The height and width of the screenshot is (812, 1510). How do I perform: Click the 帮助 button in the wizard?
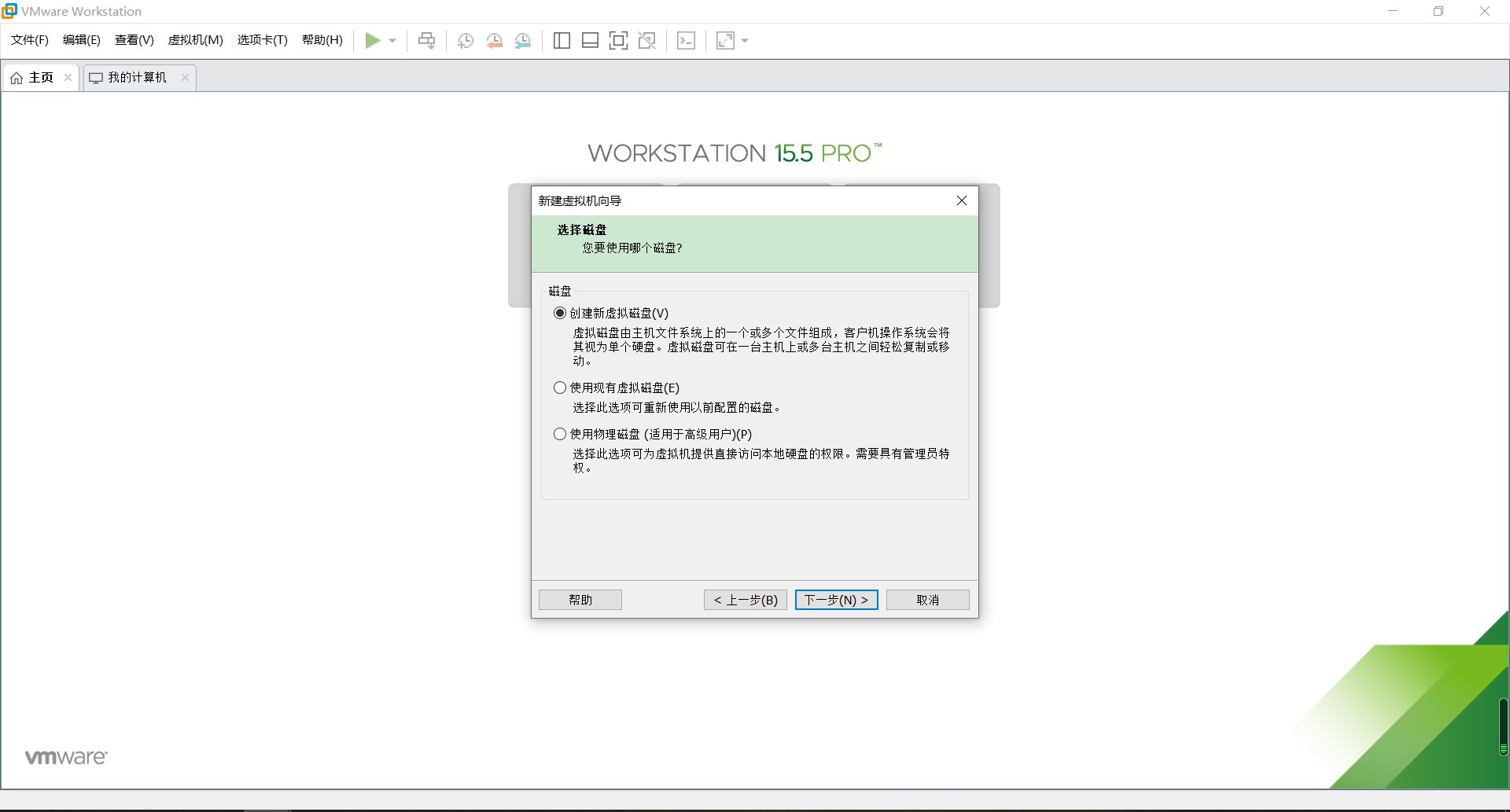coord(580,600)
